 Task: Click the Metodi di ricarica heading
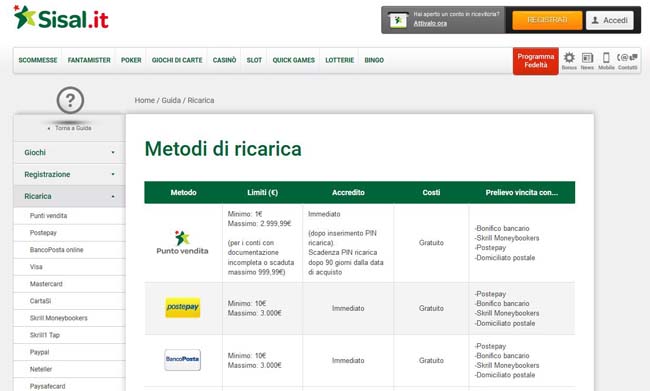click(223, 148)
